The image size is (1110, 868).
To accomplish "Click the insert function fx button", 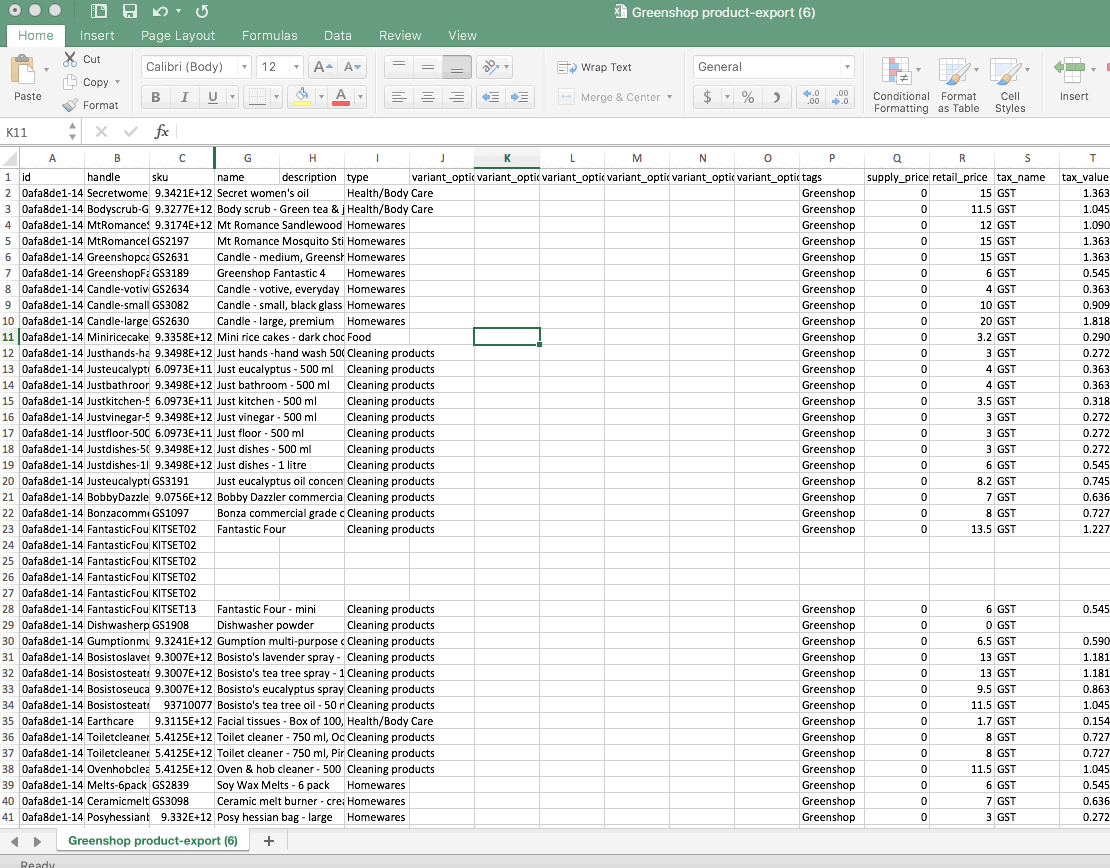I will 161,132.
